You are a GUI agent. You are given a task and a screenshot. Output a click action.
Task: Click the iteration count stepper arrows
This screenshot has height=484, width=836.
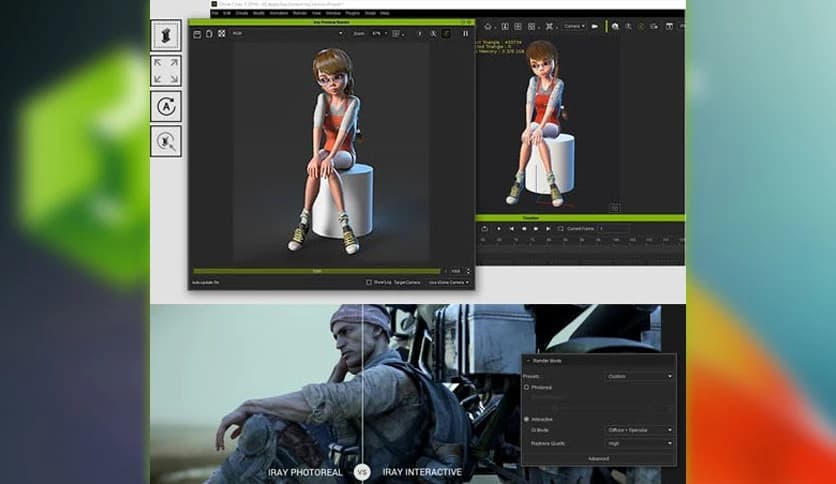pos(469,271)
